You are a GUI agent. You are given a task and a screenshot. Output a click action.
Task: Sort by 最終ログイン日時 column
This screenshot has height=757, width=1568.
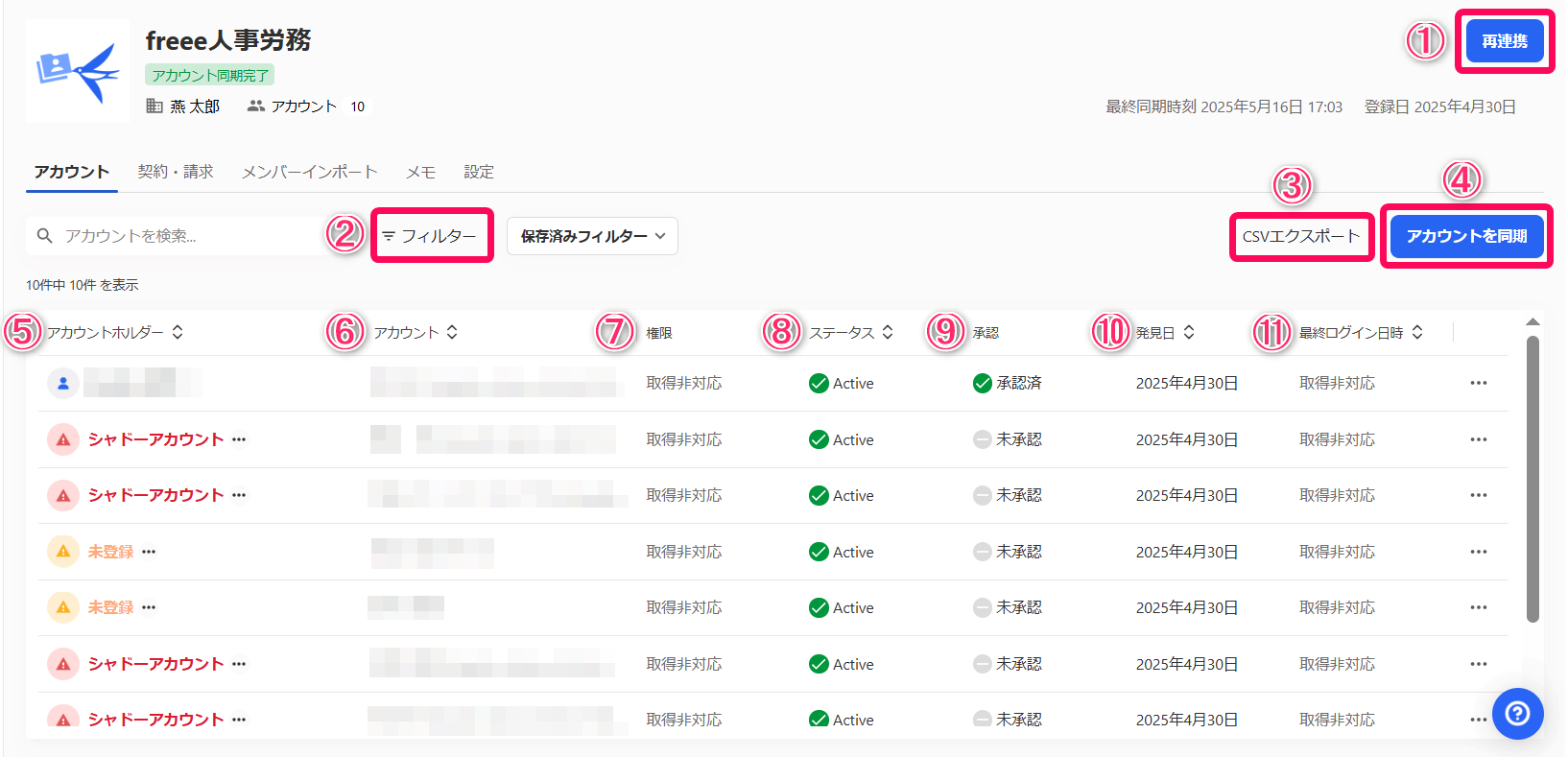(1361, 332)
